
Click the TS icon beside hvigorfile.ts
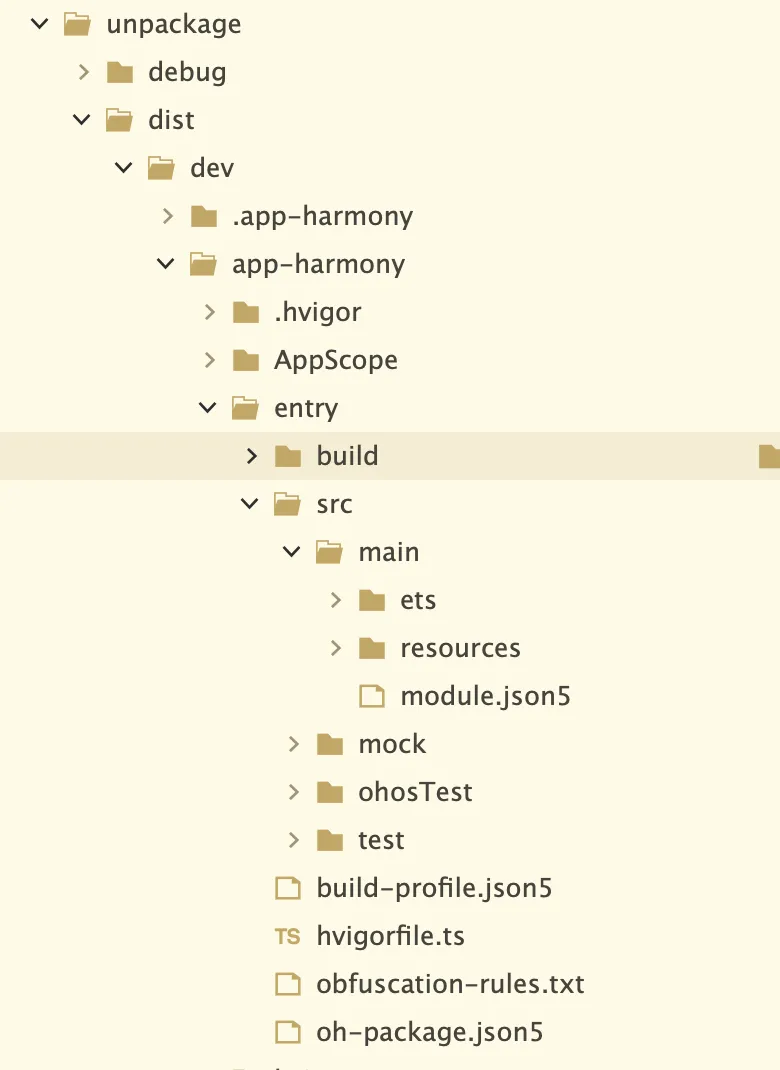[x=287, y=936]
